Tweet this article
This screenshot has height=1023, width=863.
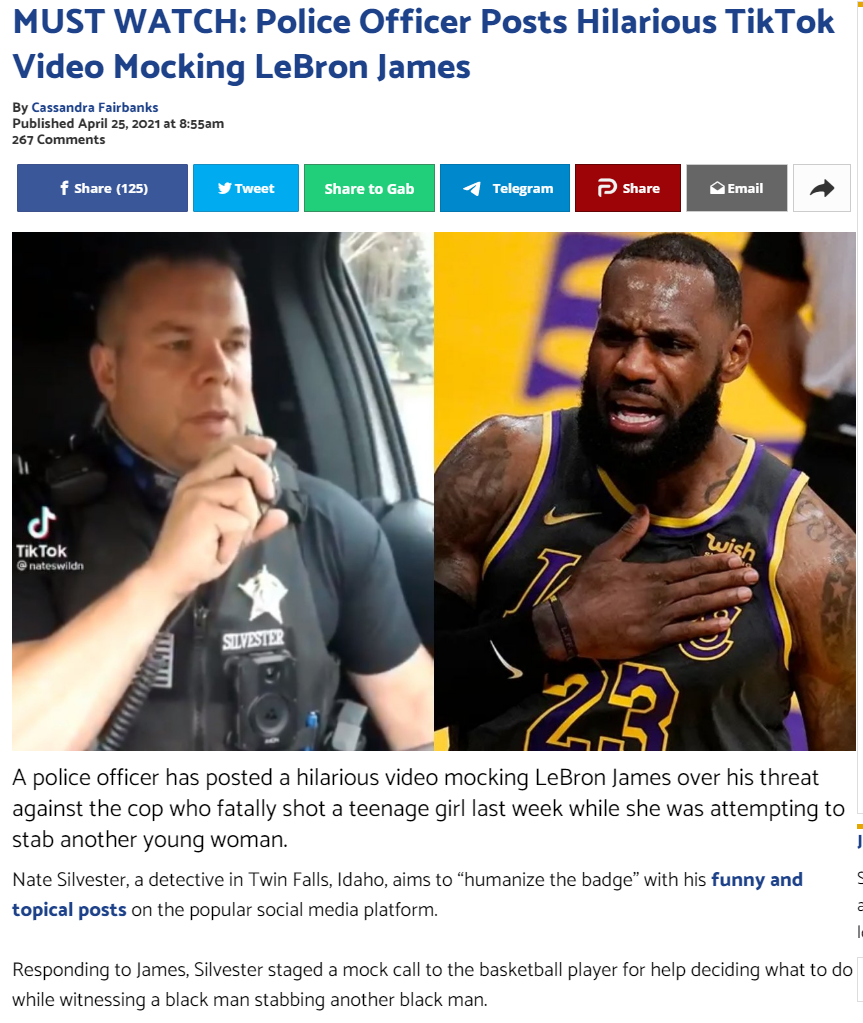click(x=246, y=188)
